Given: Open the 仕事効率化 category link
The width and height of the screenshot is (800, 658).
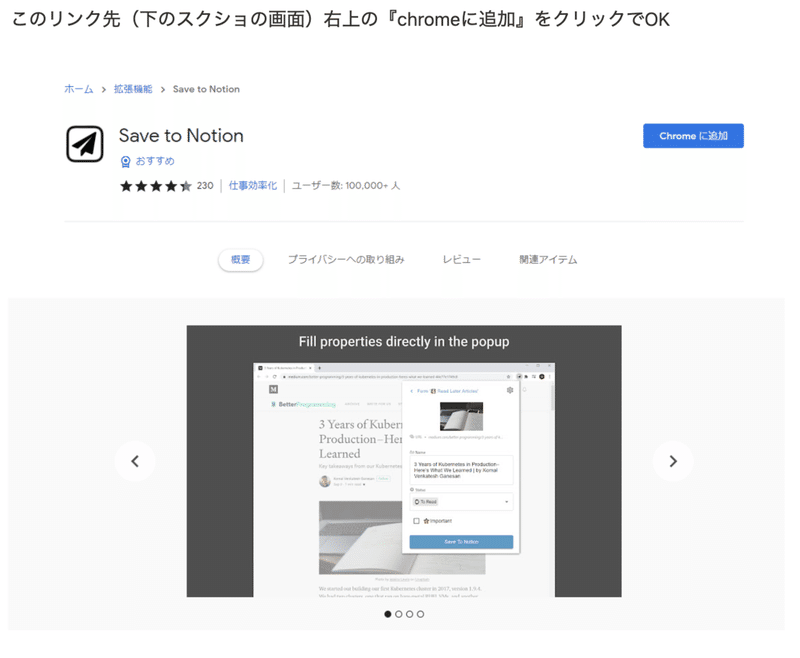Looking at the screenshot, I should (253, 186).
